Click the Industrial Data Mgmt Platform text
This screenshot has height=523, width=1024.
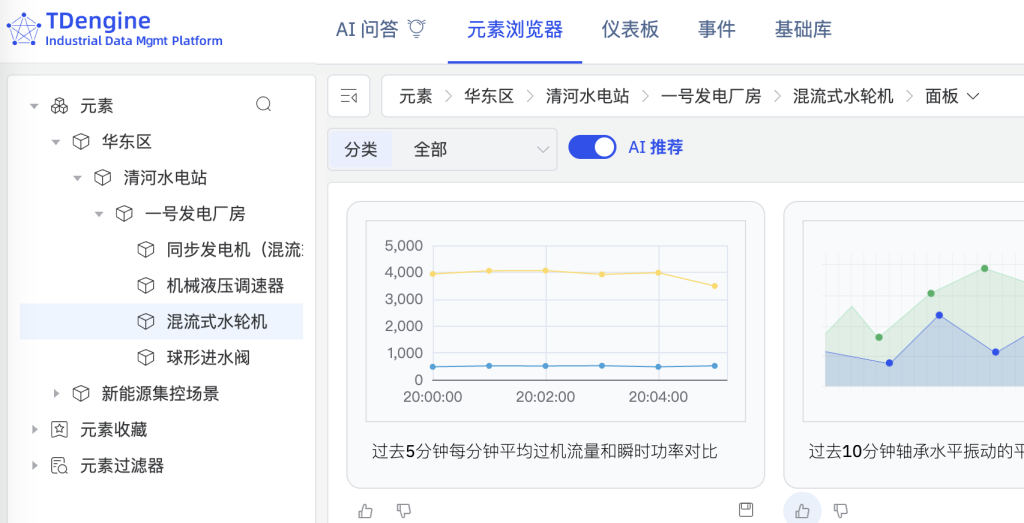pyautogui.click(x=134, y=40)
